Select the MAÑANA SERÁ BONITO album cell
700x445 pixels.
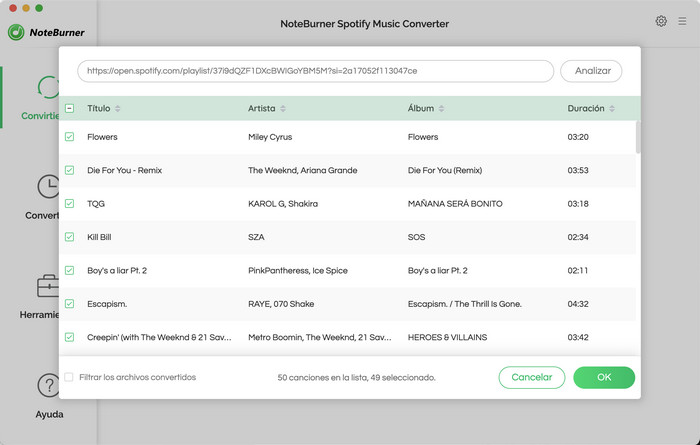455,204
